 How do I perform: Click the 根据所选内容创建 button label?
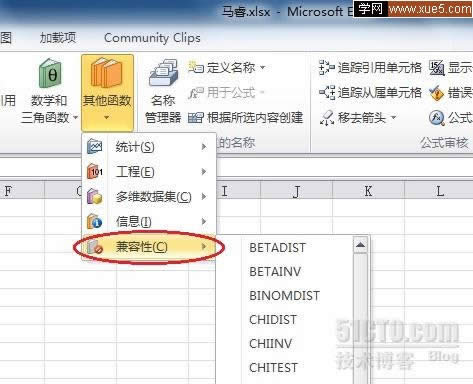tap(255, 118)
